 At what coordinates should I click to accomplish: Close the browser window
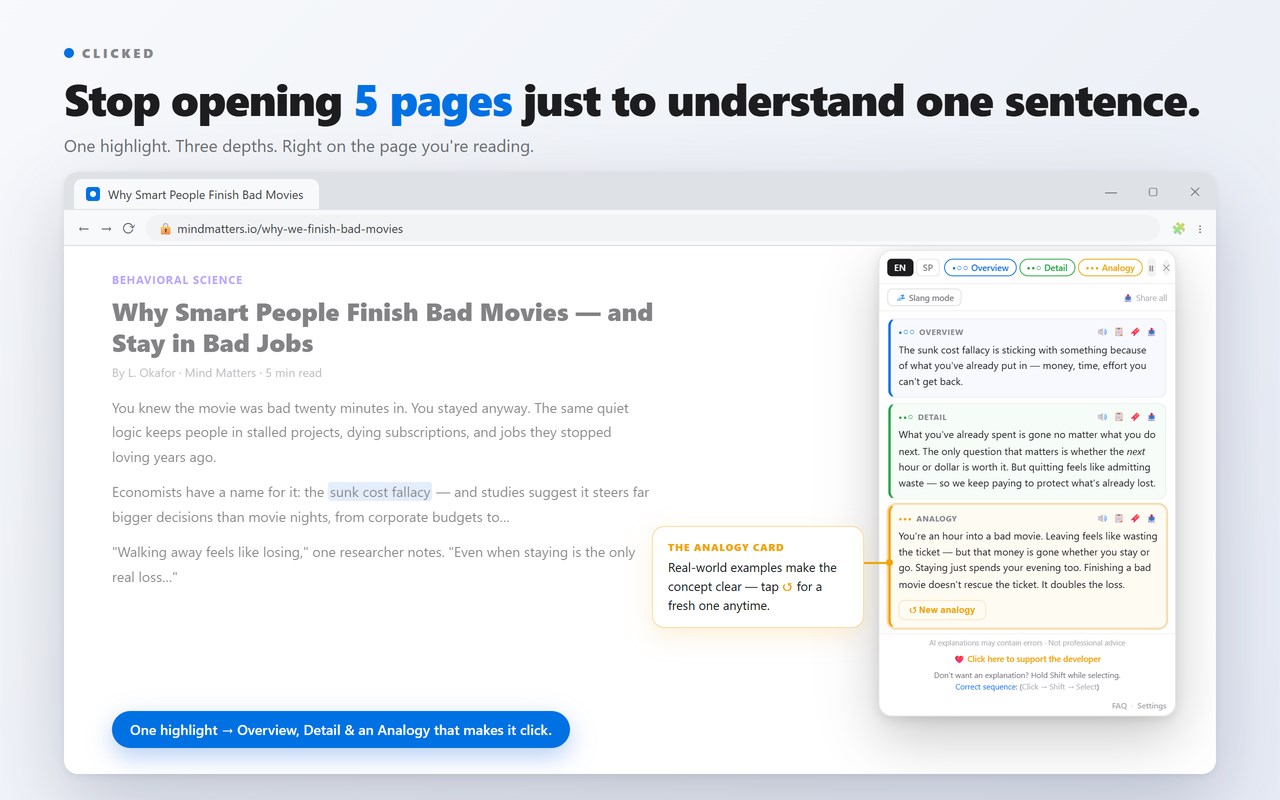(x=1194, y=192)
